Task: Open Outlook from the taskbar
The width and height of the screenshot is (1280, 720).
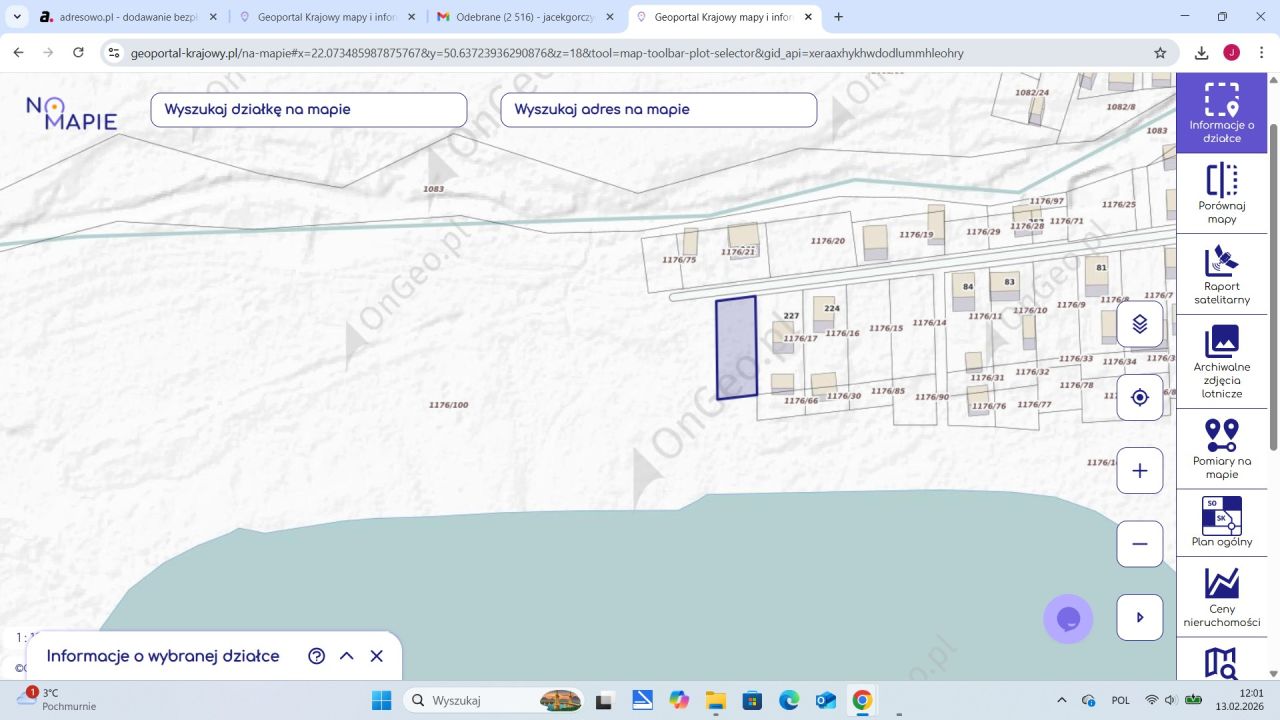Action: (826, 700)
